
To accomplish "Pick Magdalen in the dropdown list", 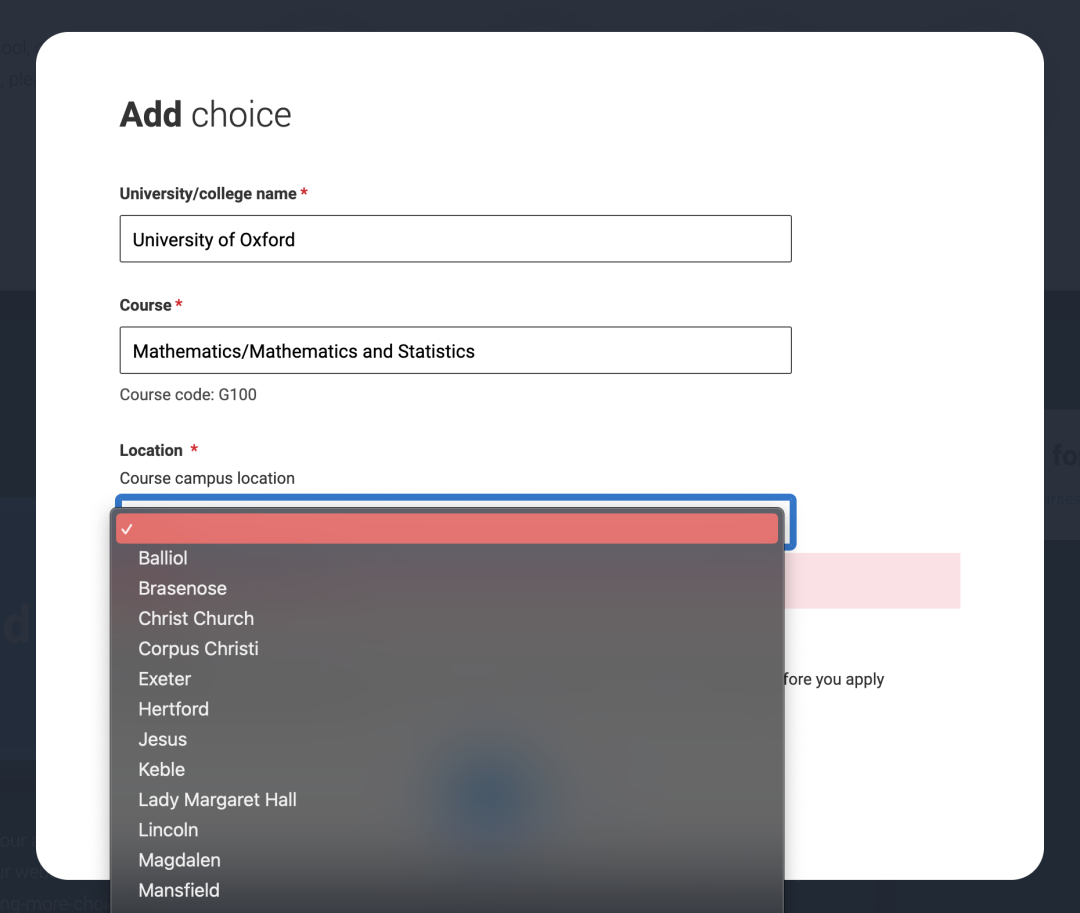I will [447, 861].
